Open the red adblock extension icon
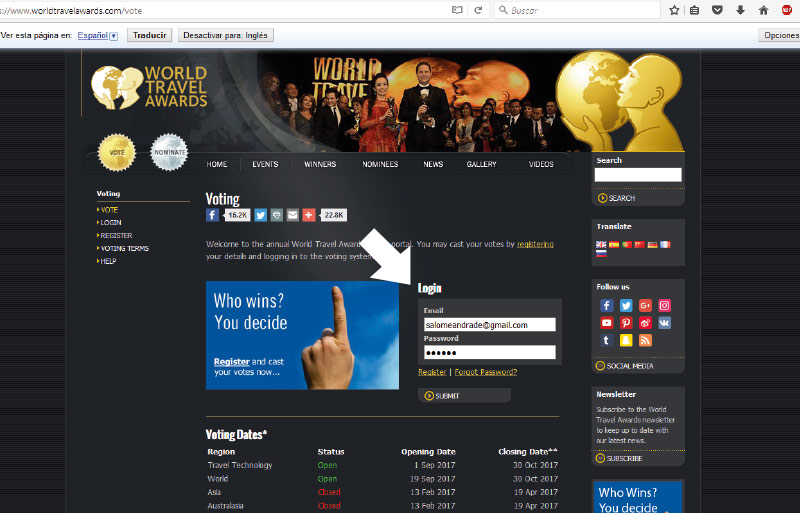The width and height of the screenshot is (800, 513). (x=787, y=10)
